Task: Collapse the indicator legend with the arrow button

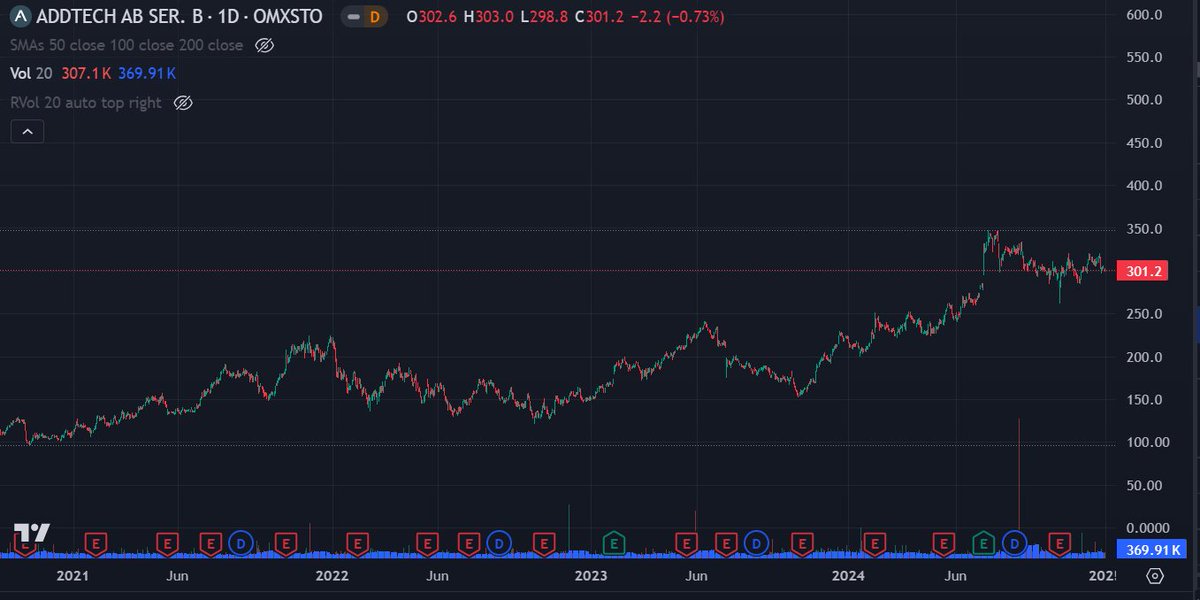Action: pos(27,131)
